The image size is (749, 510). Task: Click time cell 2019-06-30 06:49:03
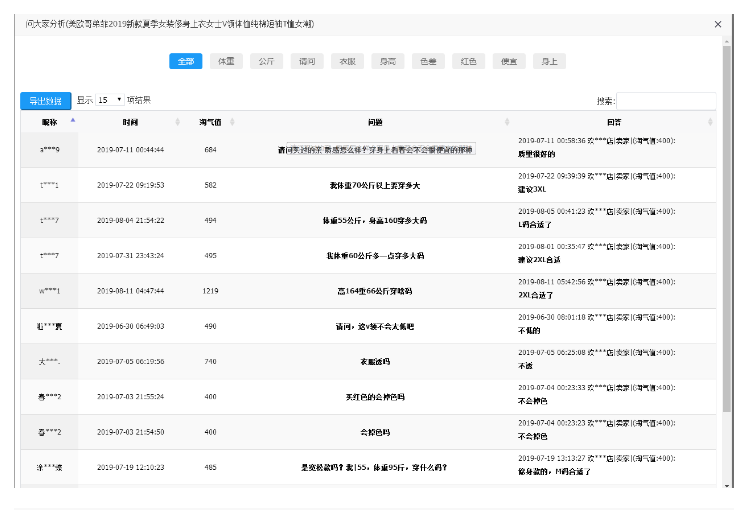[x=130, y=326]
